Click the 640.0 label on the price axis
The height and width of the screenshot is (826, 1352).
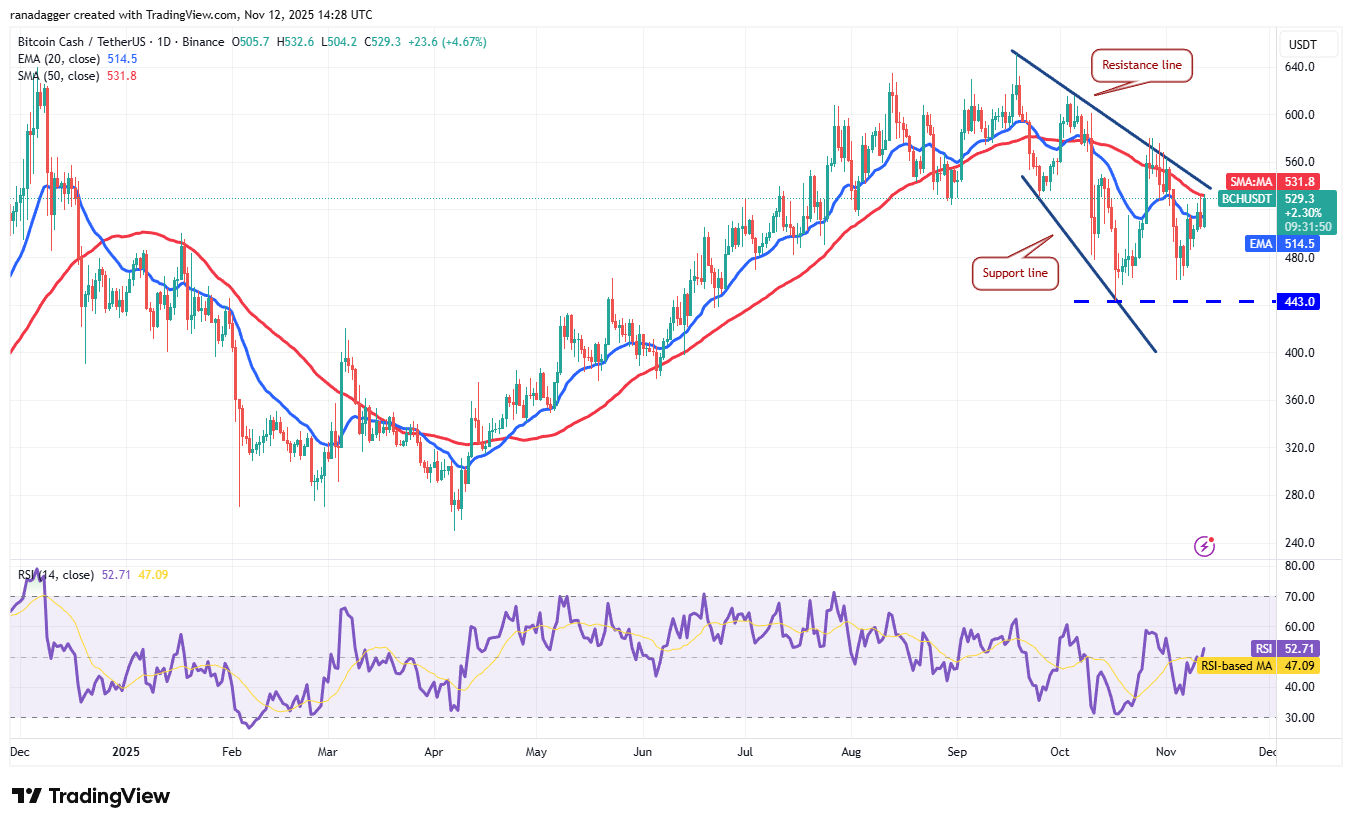(1301, 67)
